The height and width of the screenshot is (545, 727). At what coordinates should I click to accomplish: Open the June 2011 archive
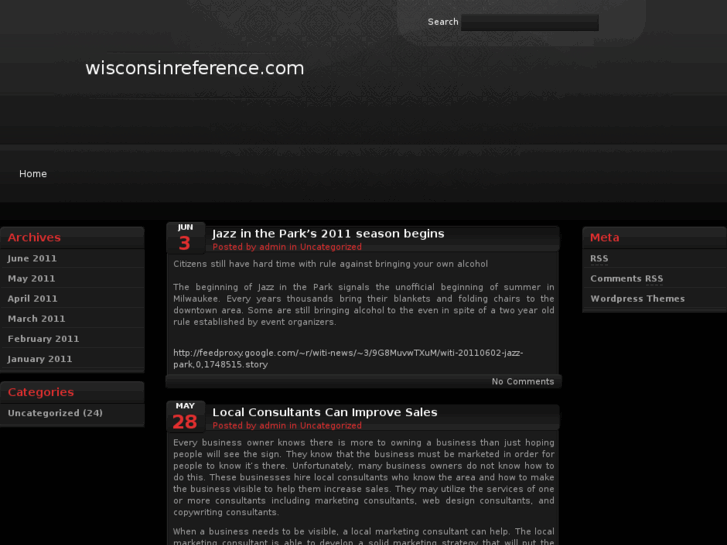32,258
